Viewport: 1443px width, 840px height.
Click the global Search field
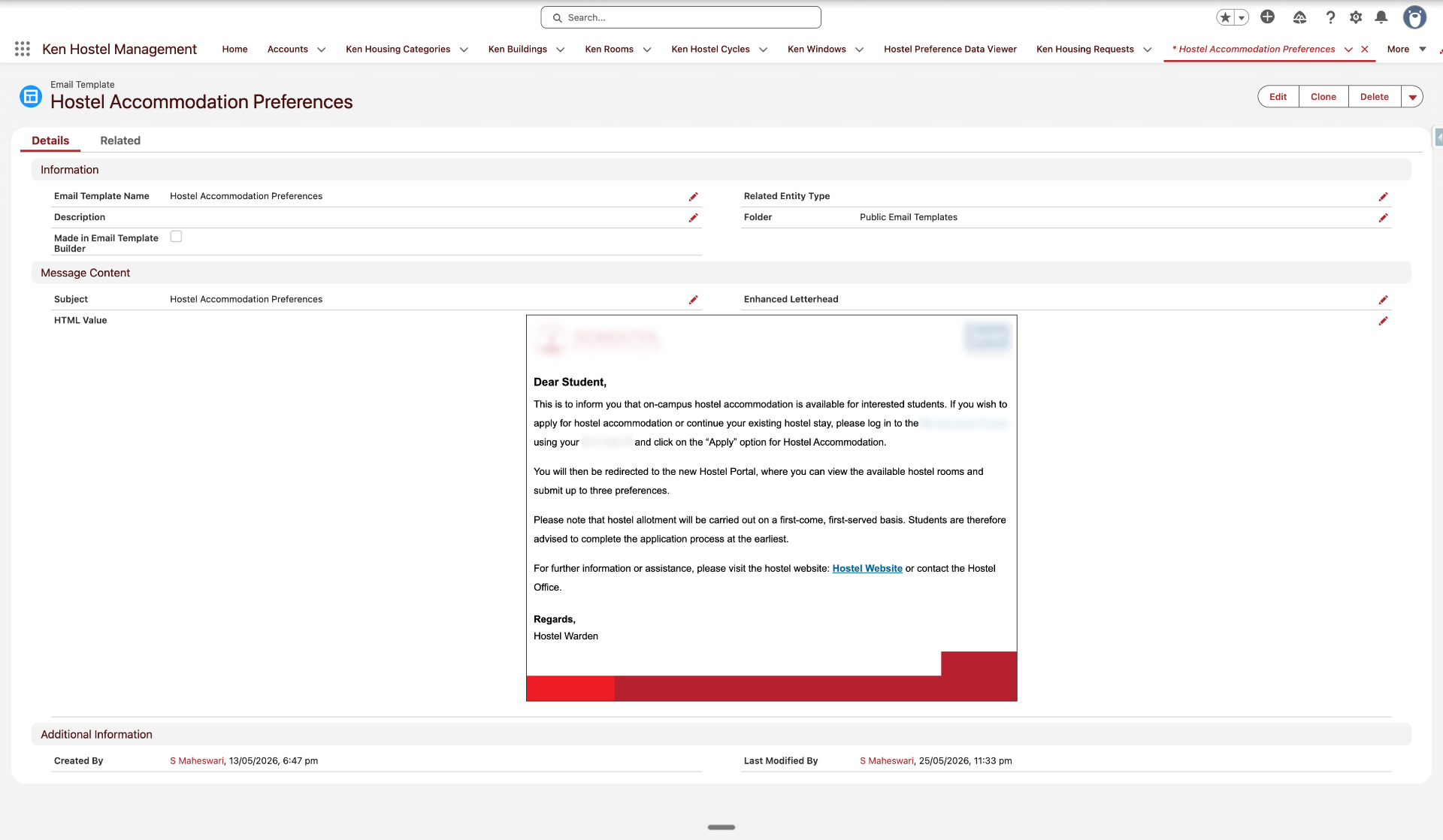[680, 17]
